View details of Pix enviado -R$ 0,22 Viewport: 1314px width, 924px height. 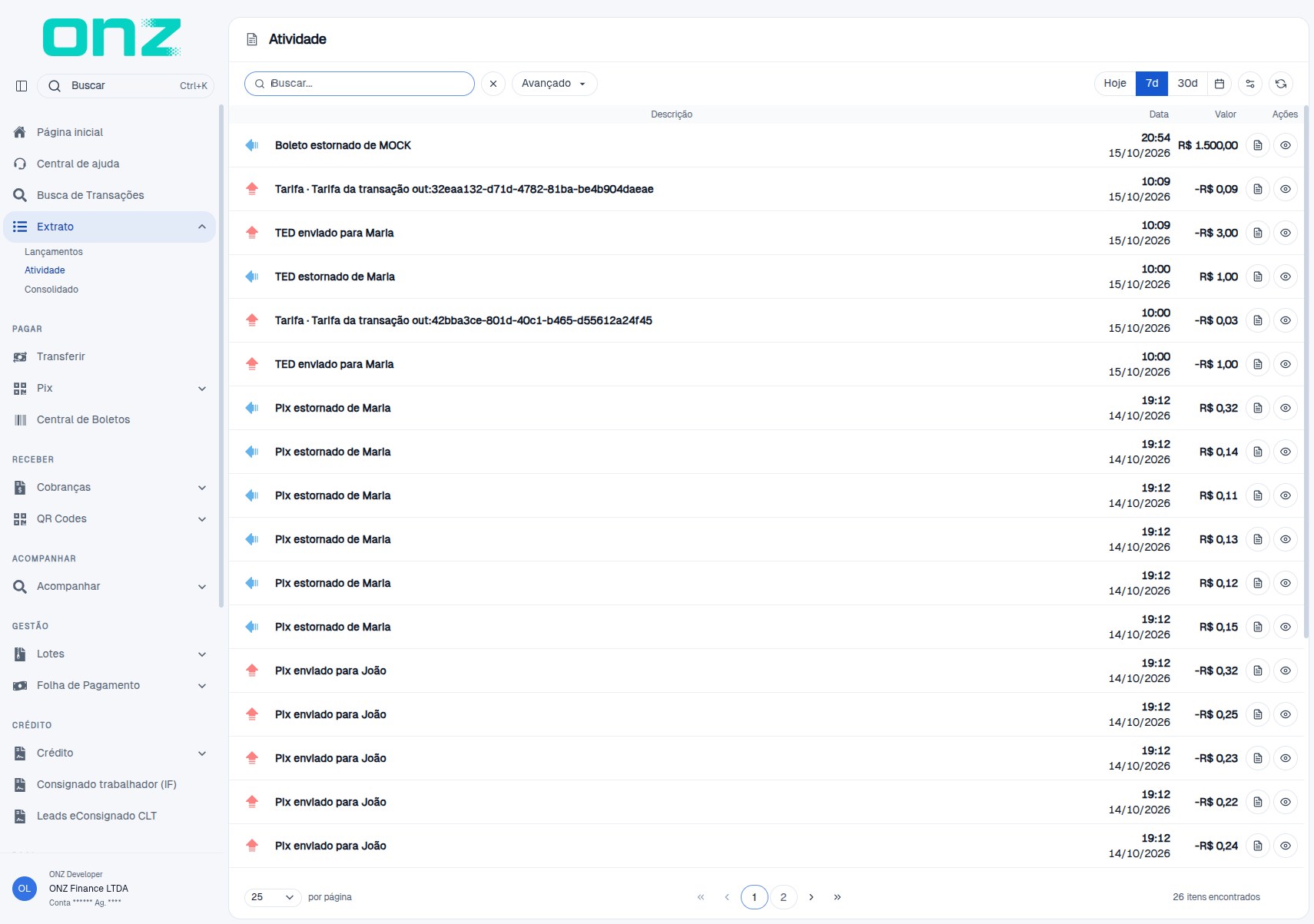pyautogui.click(x=1286, y=802)
